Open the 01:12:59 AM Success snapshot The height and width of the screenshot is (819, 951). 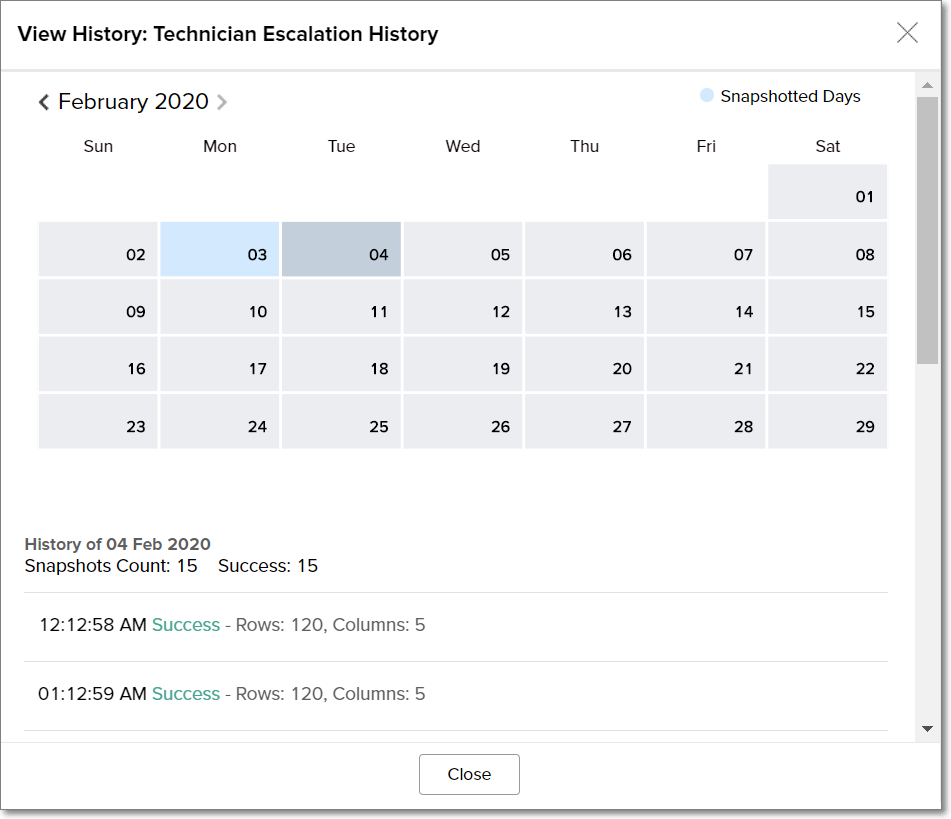186,694
